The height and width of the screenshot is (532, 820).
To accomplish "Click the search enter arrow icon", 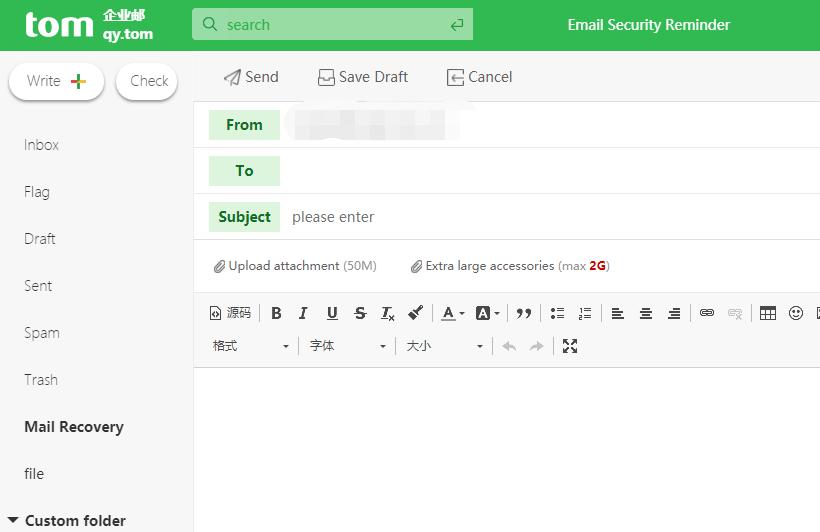I will coord(457,25).
